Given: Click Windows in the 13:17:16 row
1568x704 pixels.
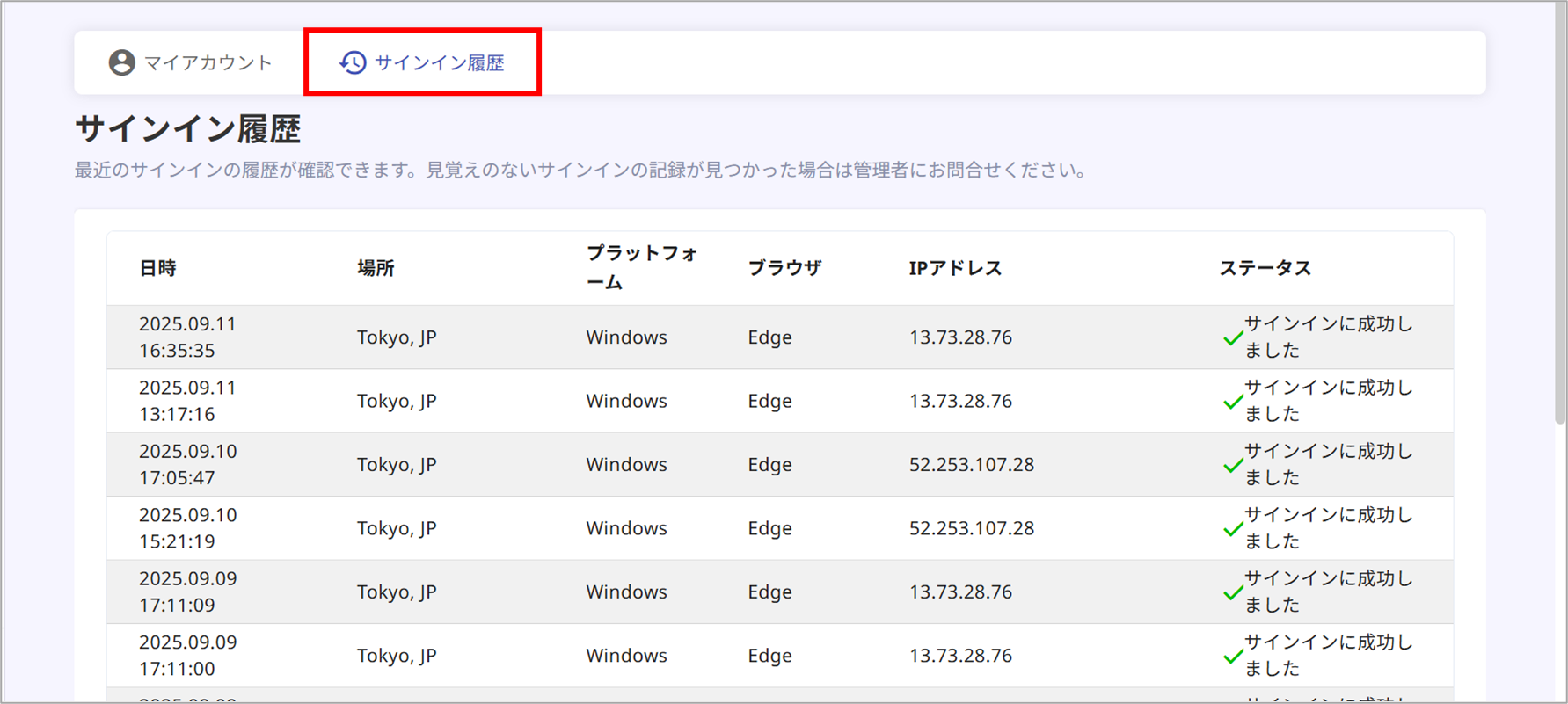Looking at the screenshot, I should (627, 401).
